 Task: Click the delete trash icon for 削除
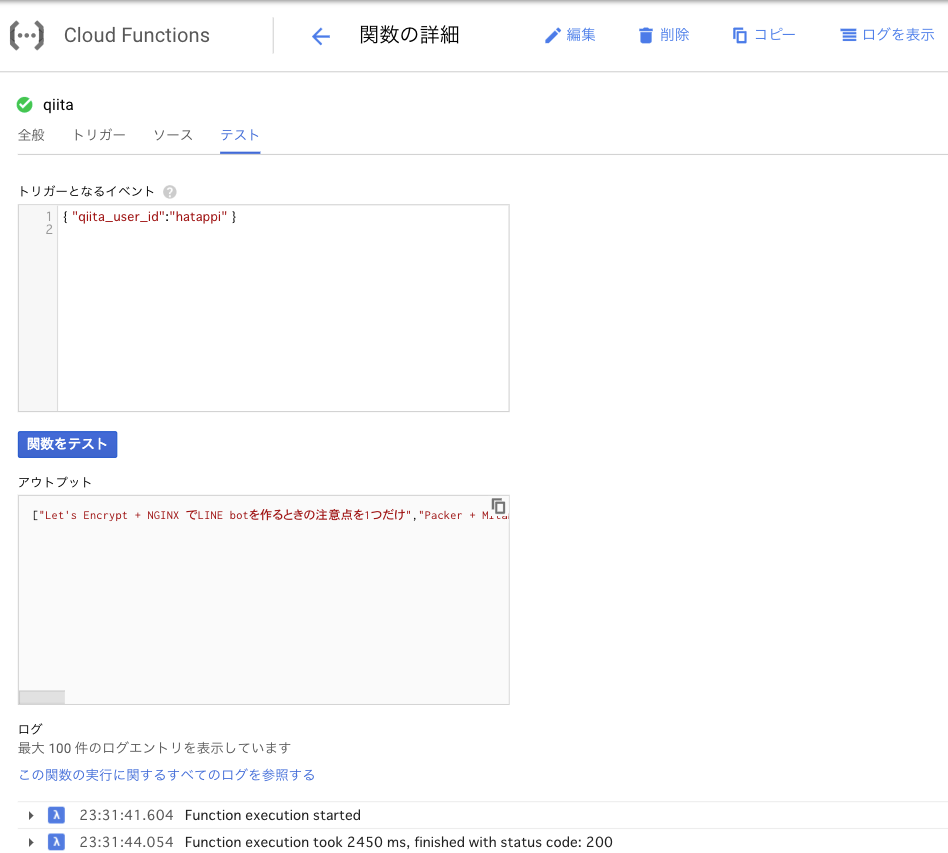[645, 34]
